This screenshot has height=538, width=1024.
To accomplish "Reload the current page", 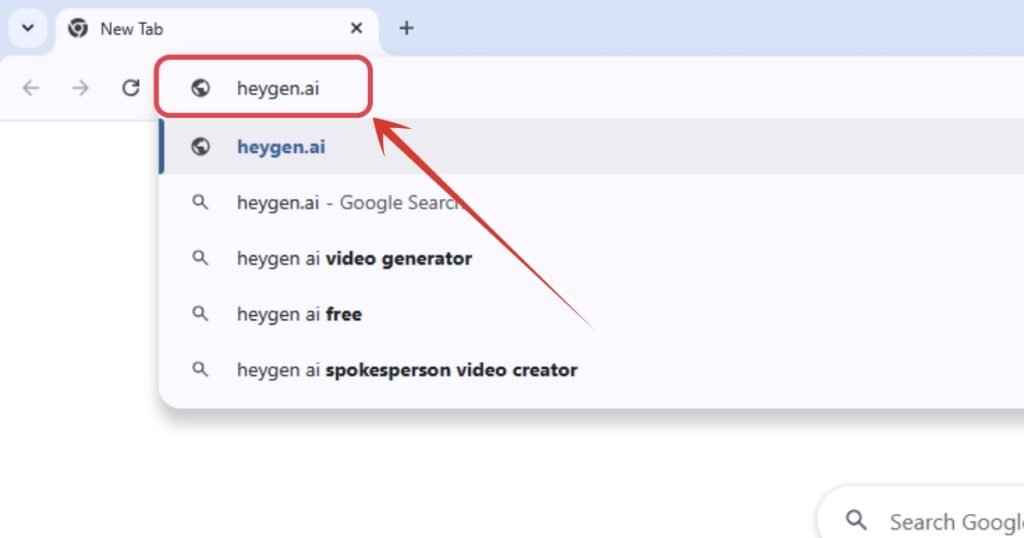I will point(130,88).
